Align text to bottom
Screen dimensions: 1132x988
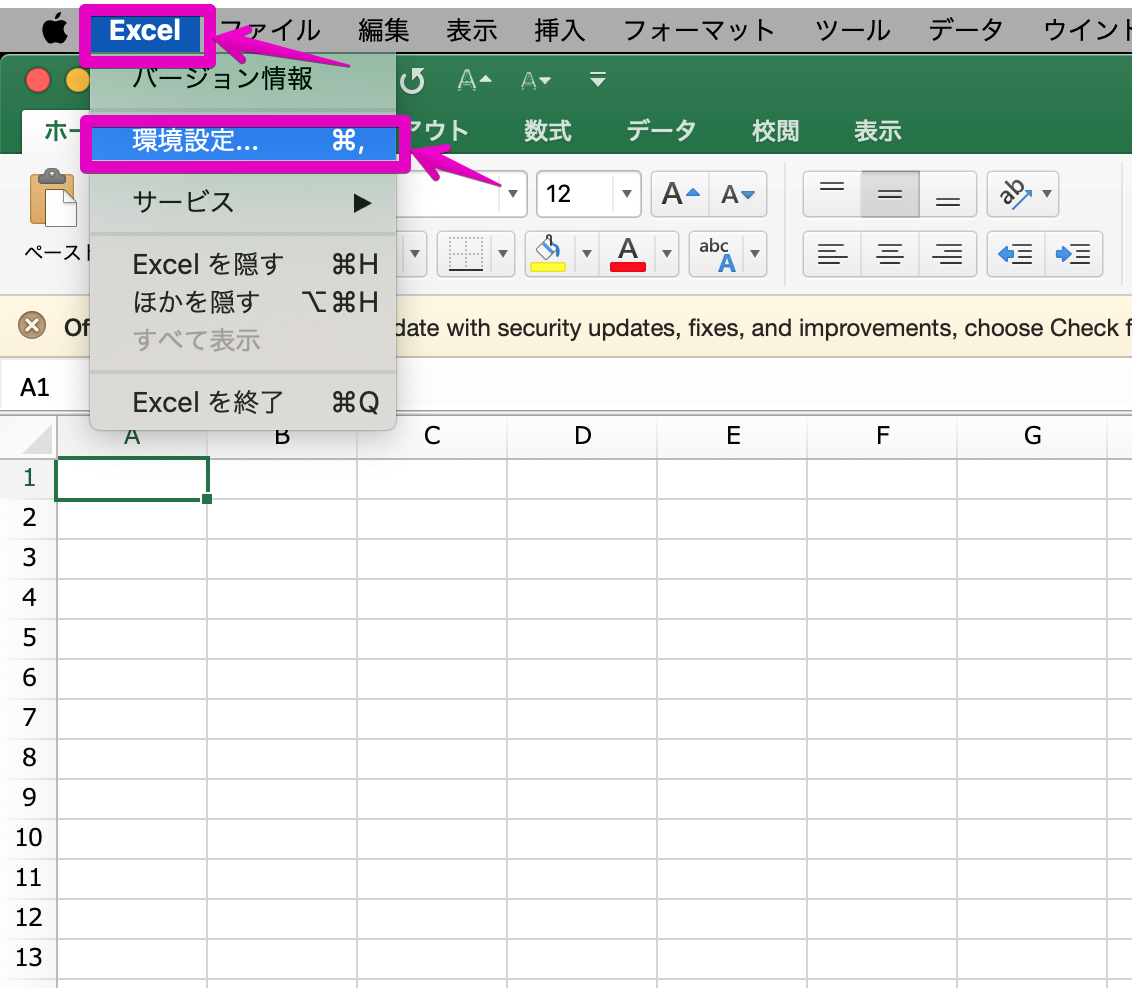pyautogui.click(x=947, y=193)
